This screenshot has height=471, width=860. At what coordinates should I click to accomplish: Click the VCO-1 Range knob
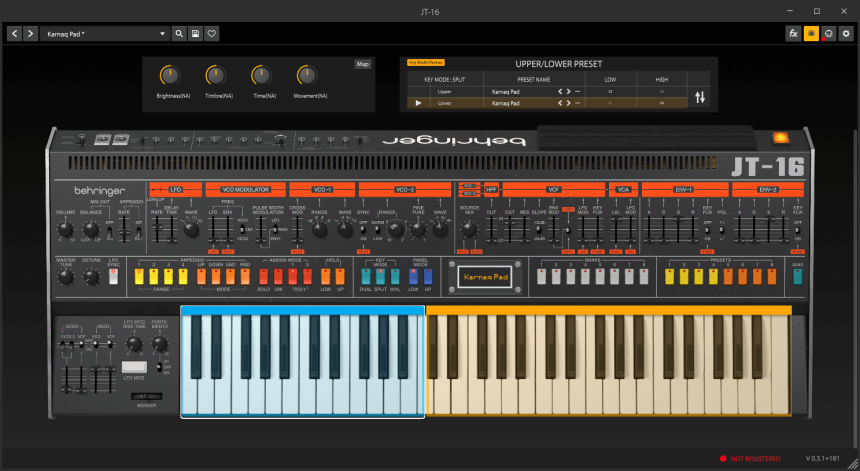tap(319, 229)
